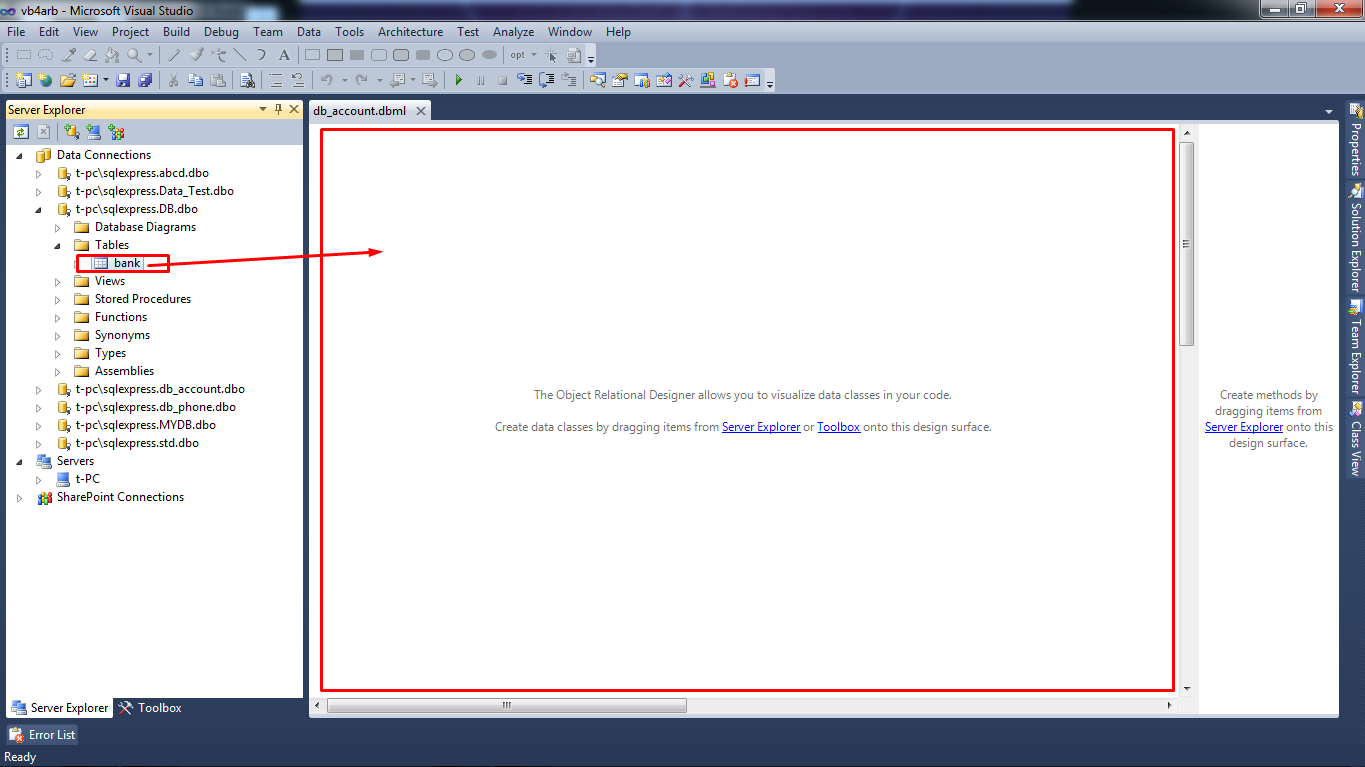This screenshot has height=767, width=1365.
Task: Click the Connect to Server icon
Action: pos(94,131)
